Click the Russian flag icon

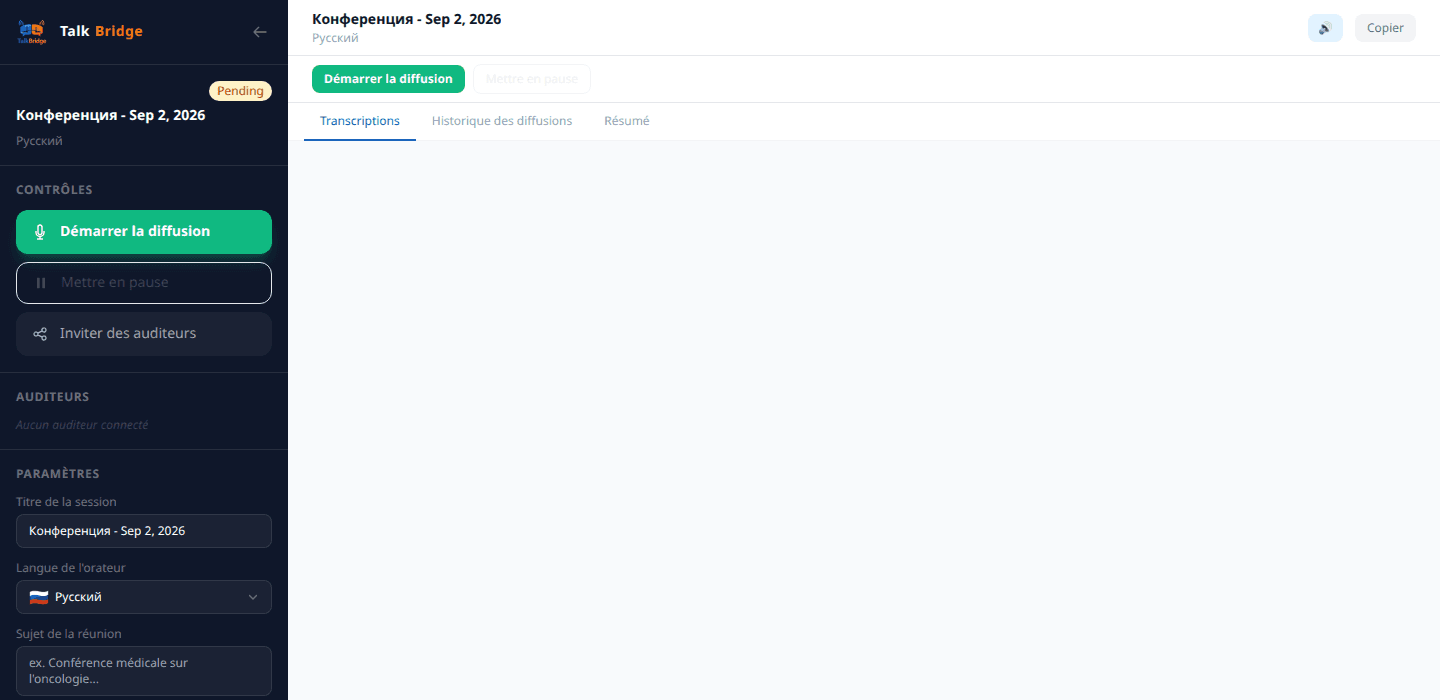point(39,597)
